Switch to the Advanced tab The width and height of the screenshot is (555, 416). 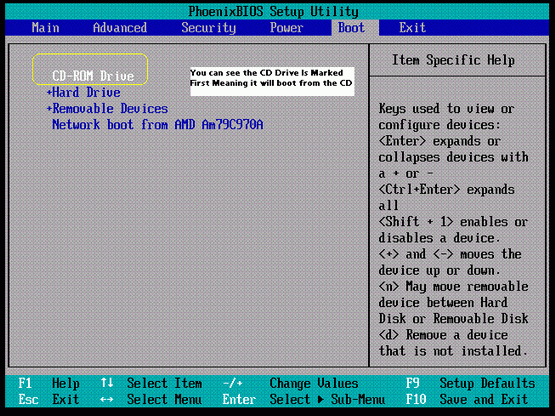pyautogui.click(x=120, y=28)
